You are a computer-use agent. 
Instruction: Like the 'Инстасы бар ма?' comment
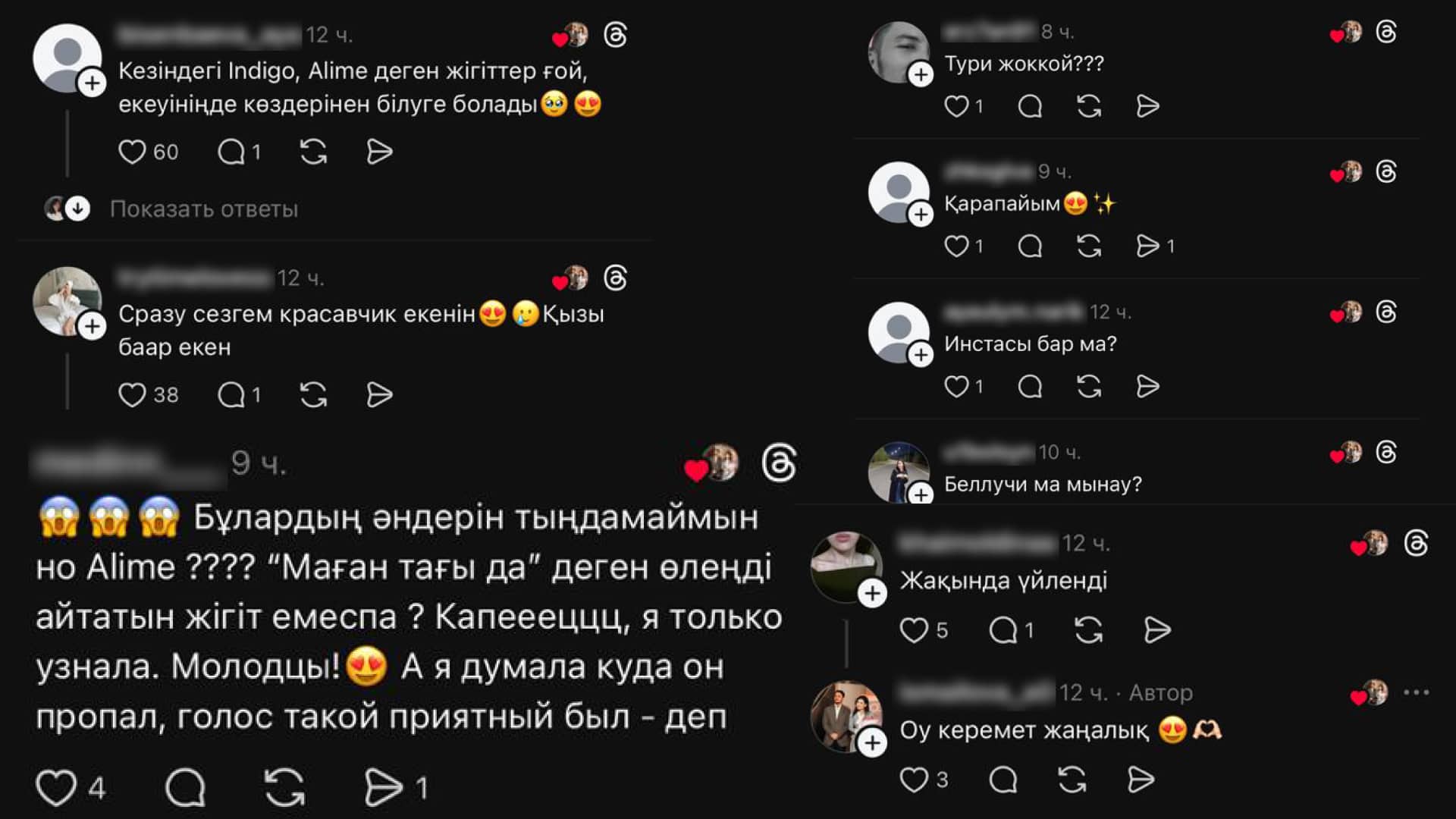tap(956, 386)
